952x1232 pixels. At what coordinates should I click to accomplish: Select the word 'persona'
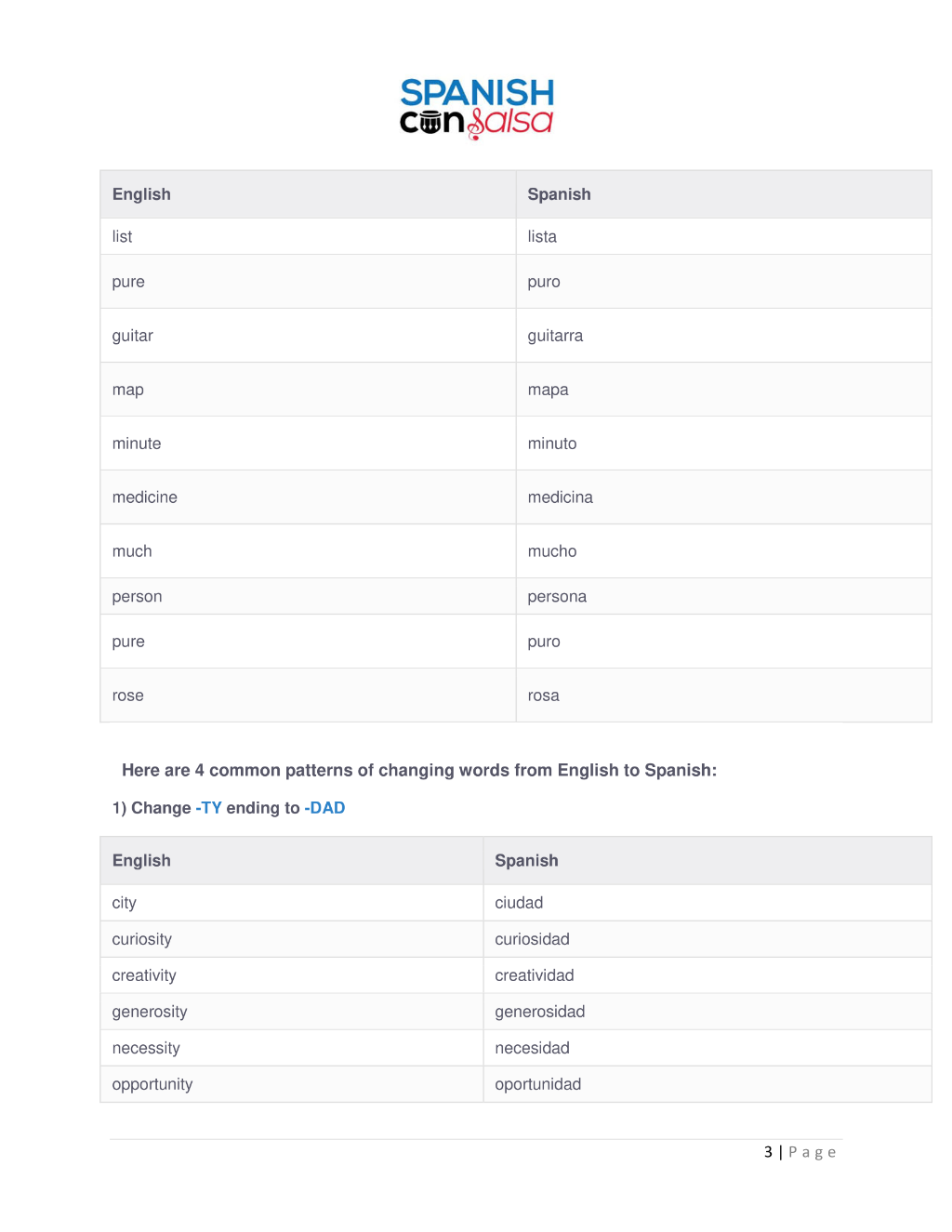pyautogui.click(x=557, y=597)
